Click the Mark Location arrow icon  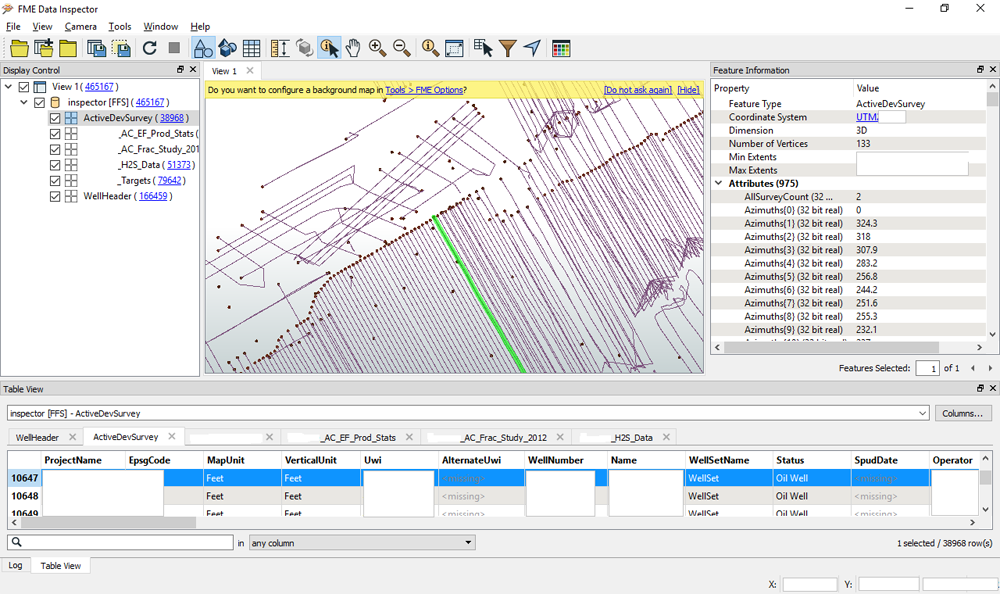tap(532, 48)
